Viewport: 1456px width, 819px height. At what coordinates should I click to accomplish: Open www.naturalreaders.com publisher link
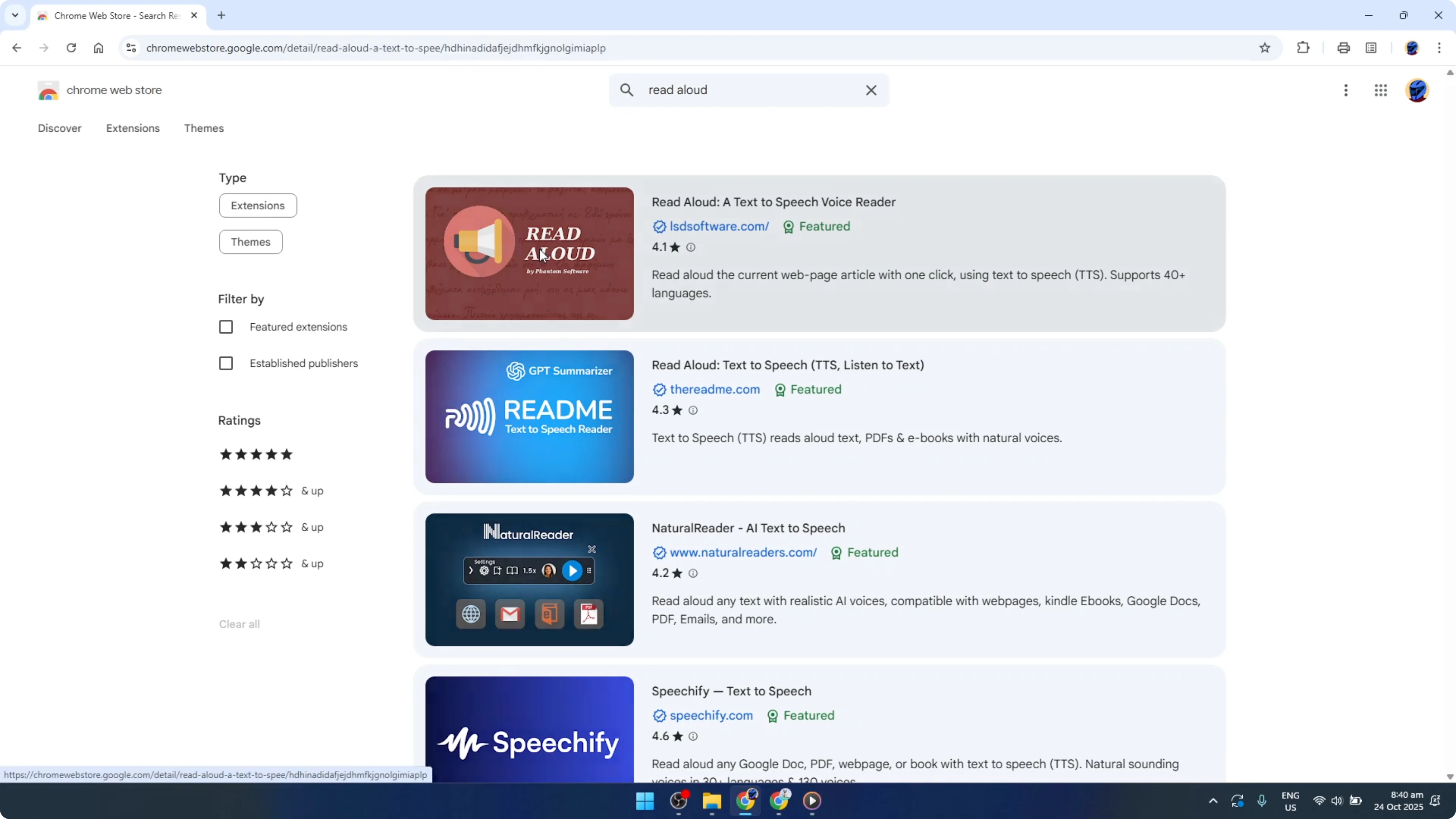click(x=743, y=553)
